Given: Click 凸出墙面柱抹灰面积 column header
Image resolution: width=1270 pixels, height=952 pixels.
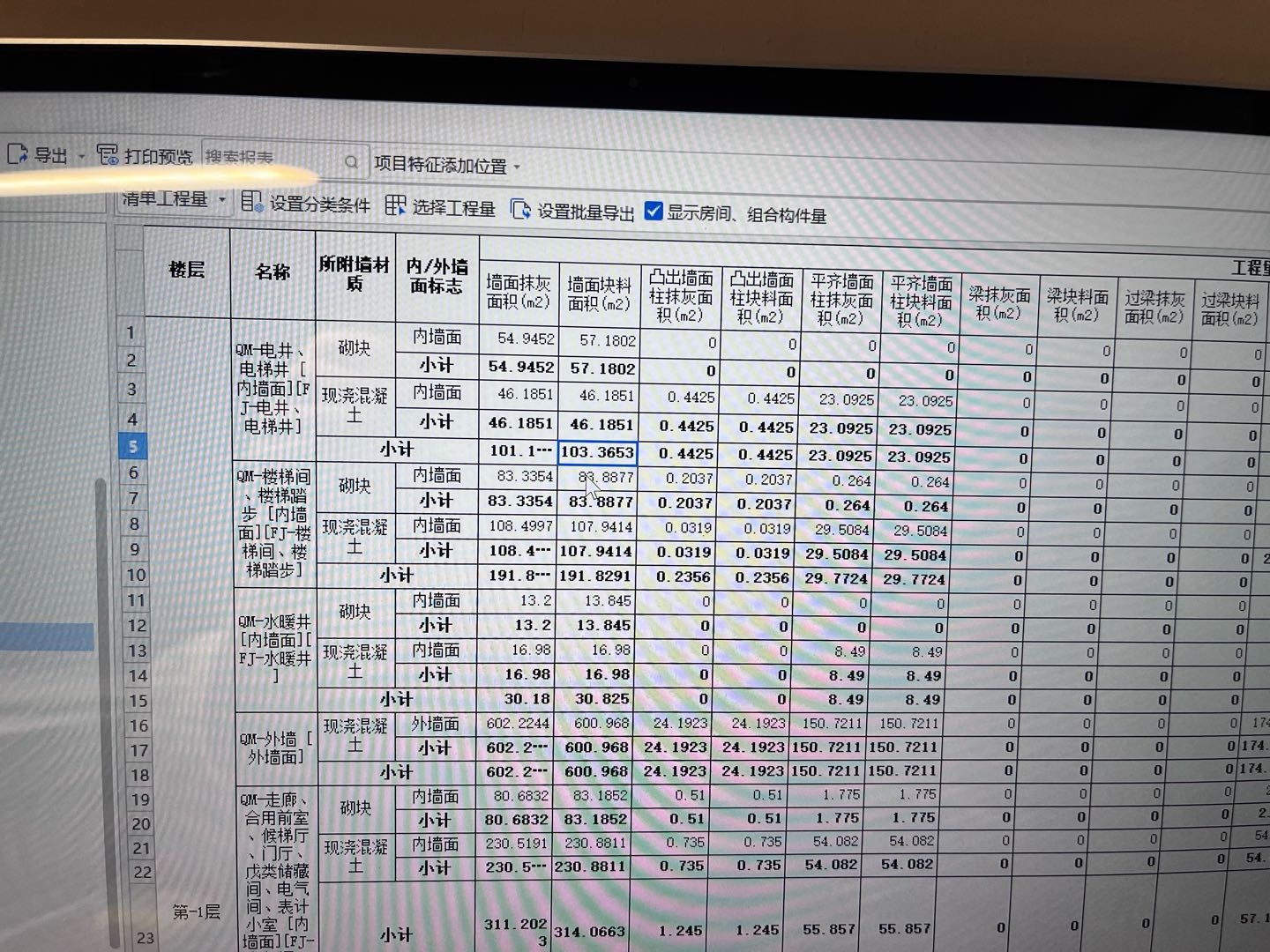Looking at the screenshot, I should click(681, 296).
